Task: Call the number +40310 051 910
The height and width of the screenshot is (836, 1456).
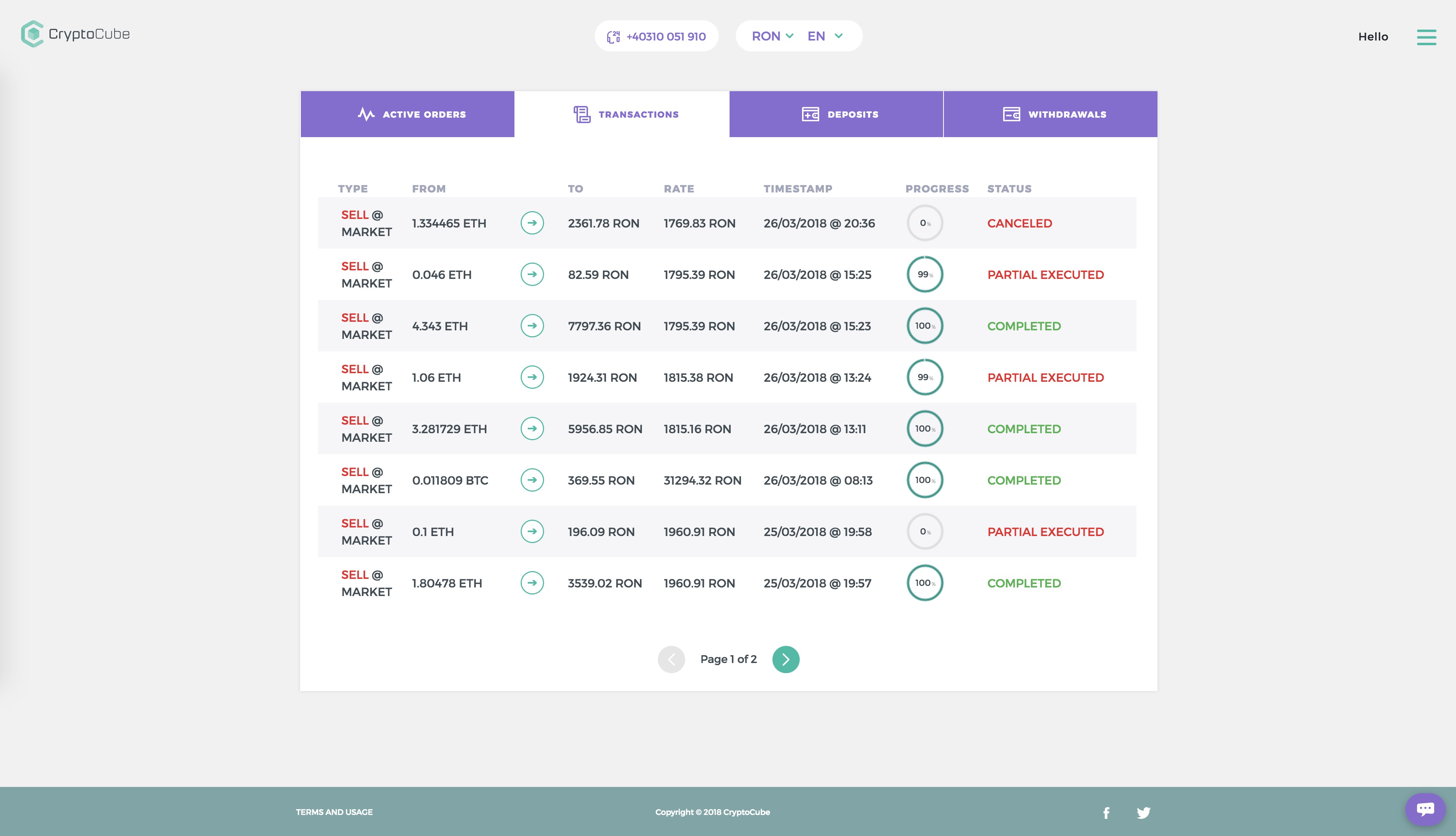Action: click(x=666, y=36)
